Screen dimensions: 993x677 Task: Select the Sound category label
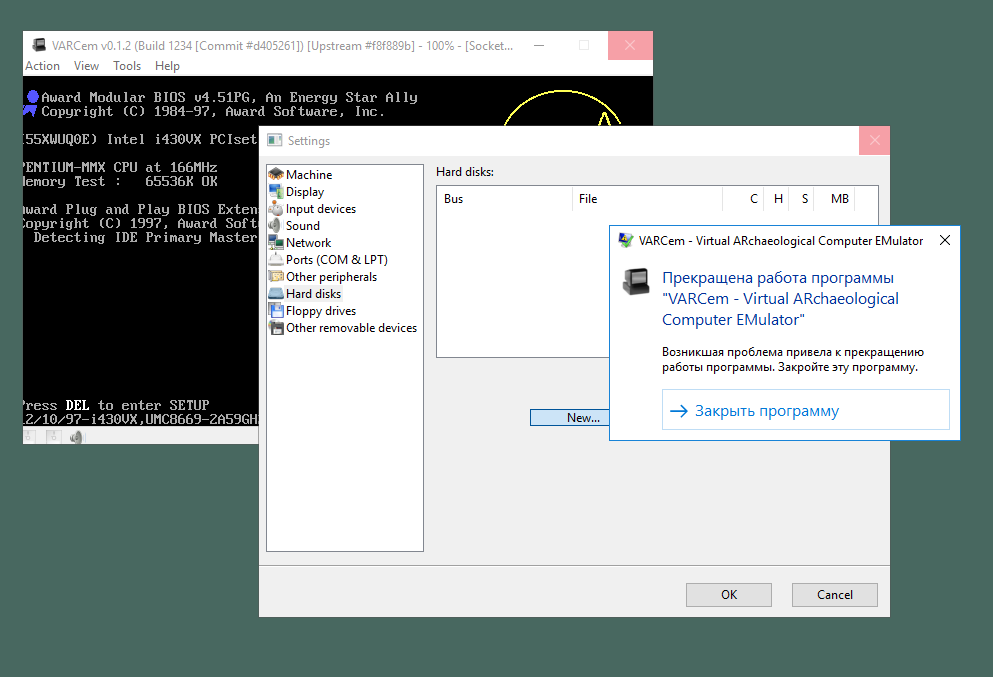tap(303, 225)
